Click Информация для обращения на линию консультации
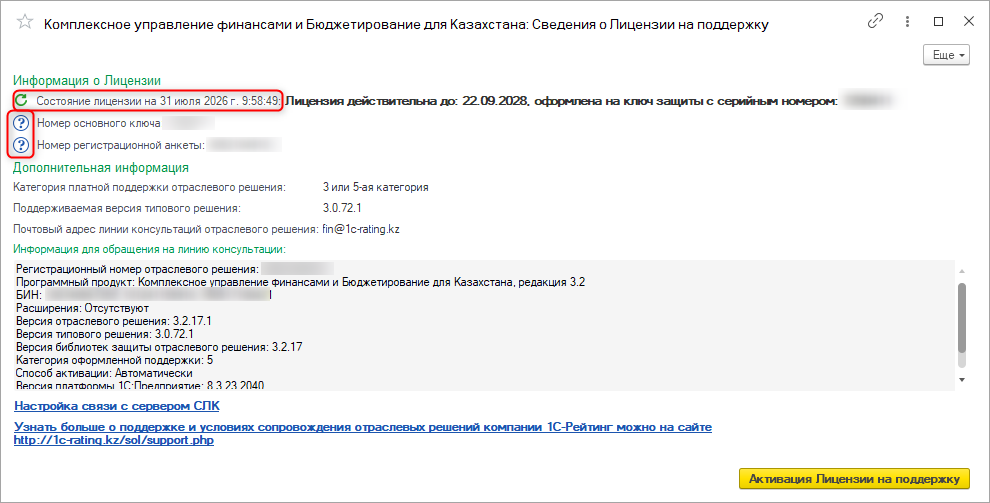The image size is (990, 503). (x=150, y=249)
